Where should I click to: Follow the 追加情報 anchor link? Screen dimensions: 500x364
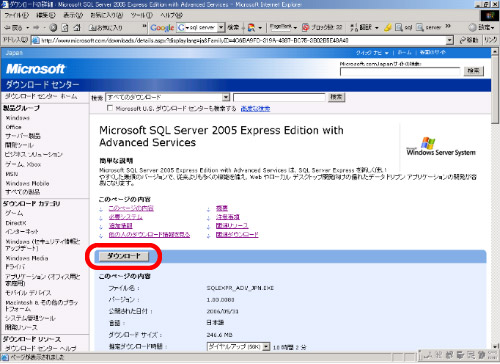click(120, 226)
